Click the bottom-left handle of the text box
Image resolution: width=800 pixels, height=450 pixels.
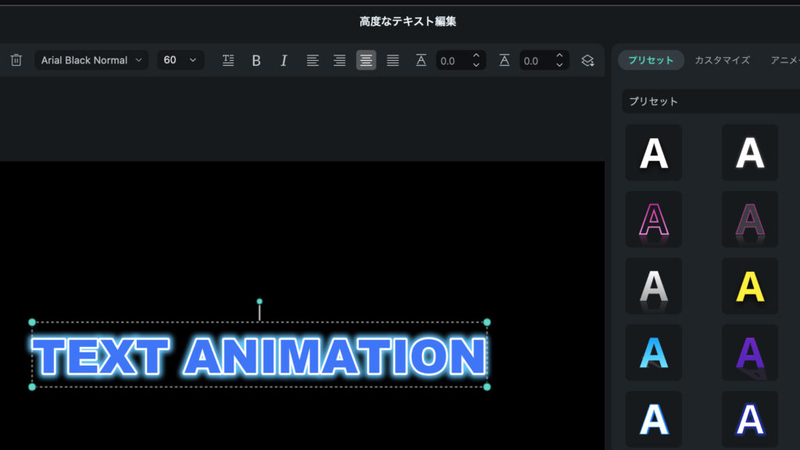32,387
